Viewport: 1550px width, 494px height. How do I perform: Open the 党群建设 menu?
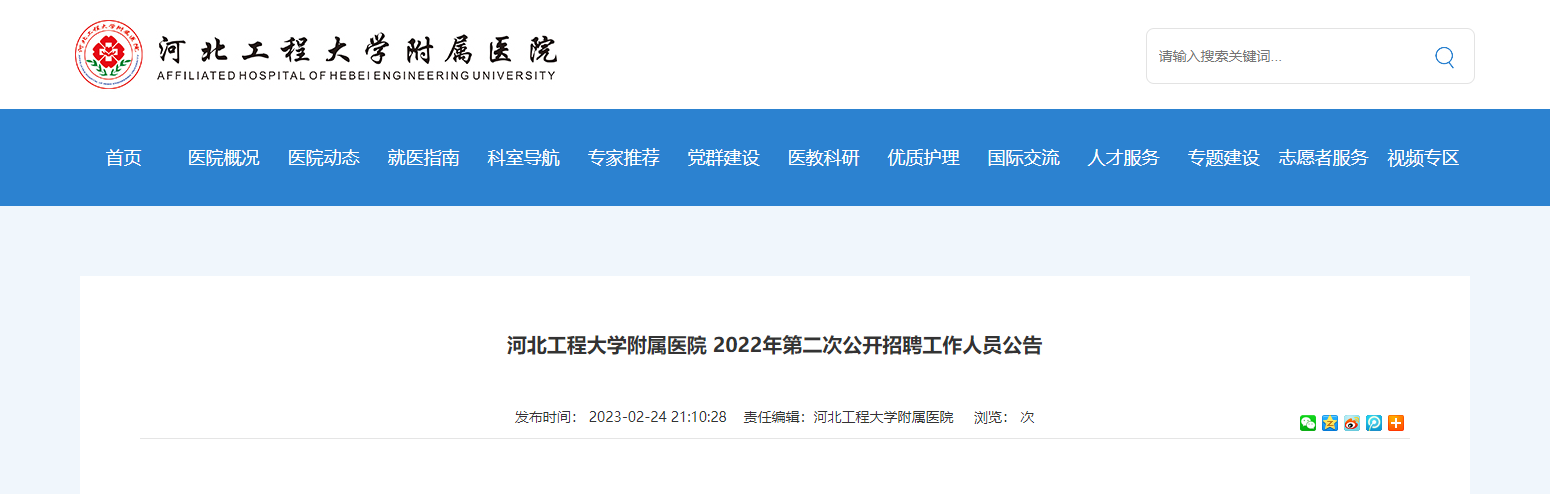(x=724, y=158)
